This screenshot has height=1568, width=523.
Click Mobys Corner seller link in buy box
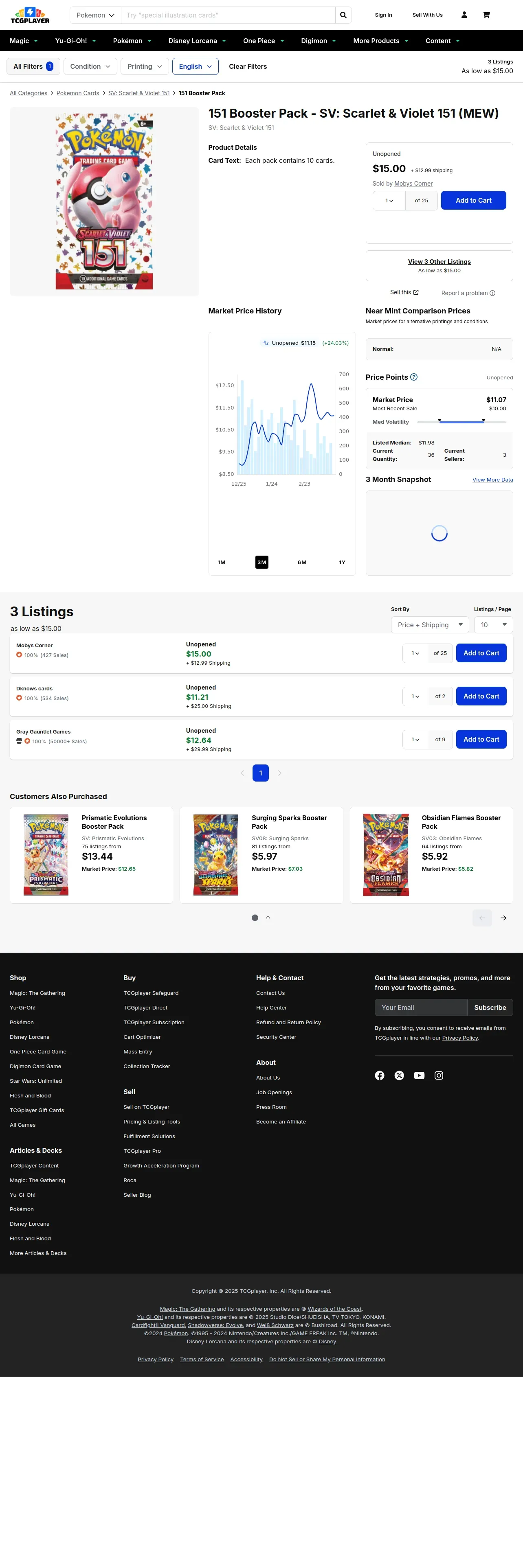click(x=413, y=184)
